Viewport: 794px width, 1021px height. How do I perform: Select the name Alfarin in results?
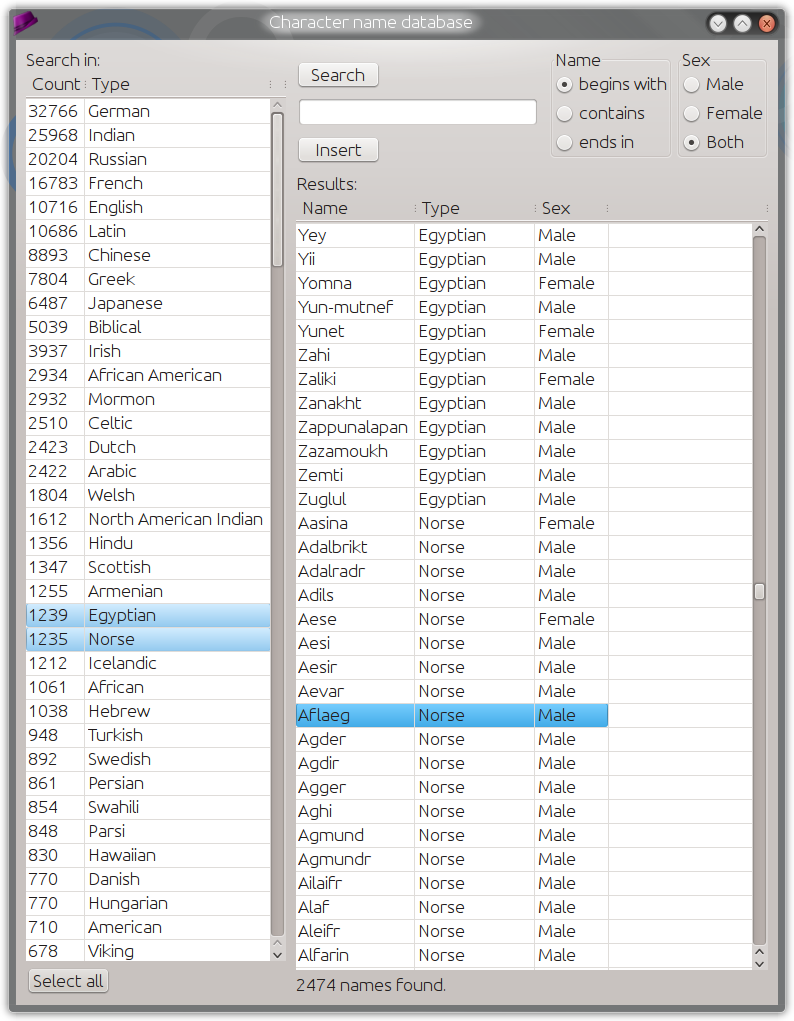coord(323,955)
